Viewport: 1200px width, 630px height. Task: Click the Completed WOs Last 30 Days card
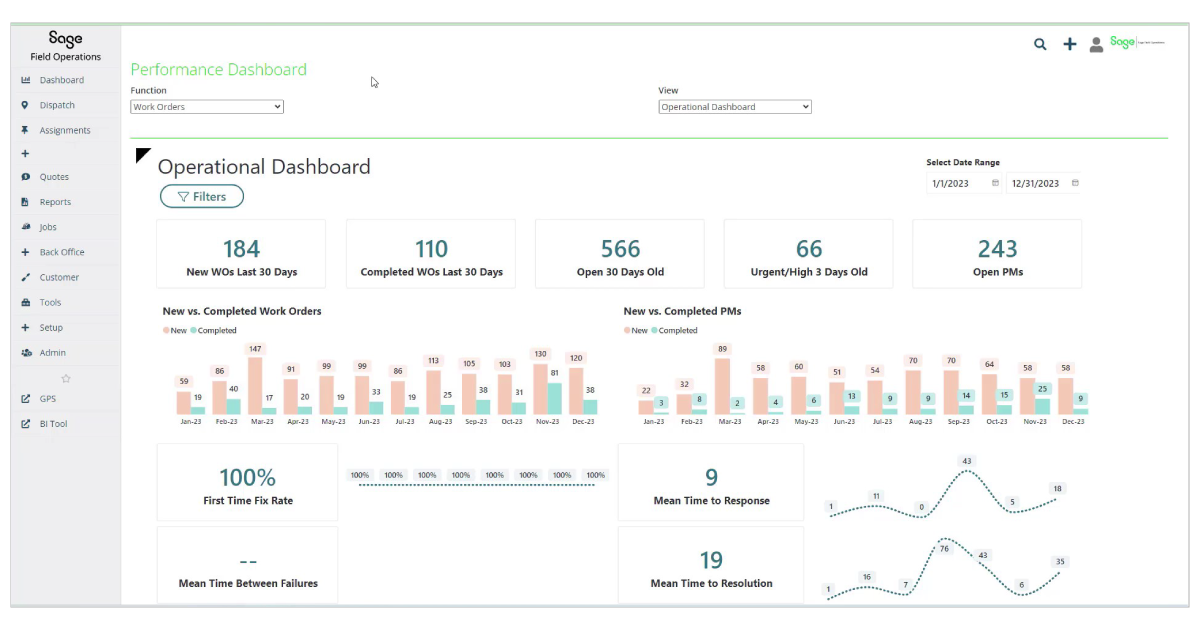coord(431,254)
